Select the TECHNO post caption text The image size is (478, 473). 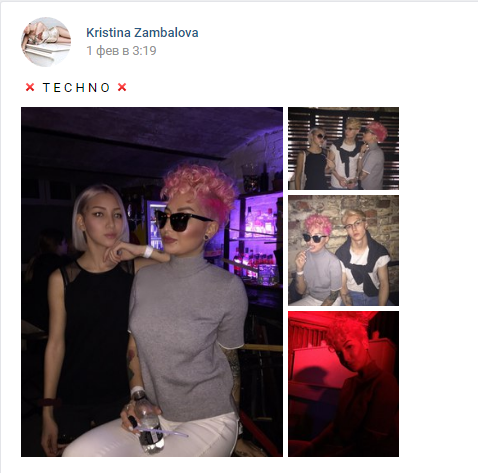point(76,88)
